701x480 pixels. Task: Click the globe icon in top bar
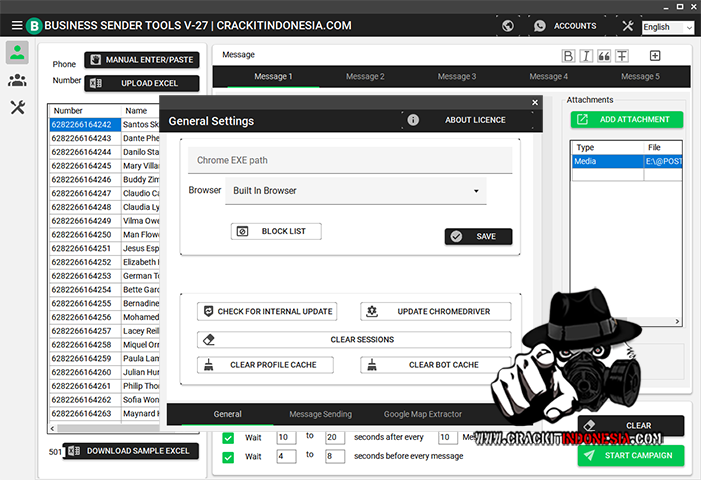[x=510, y=26]
